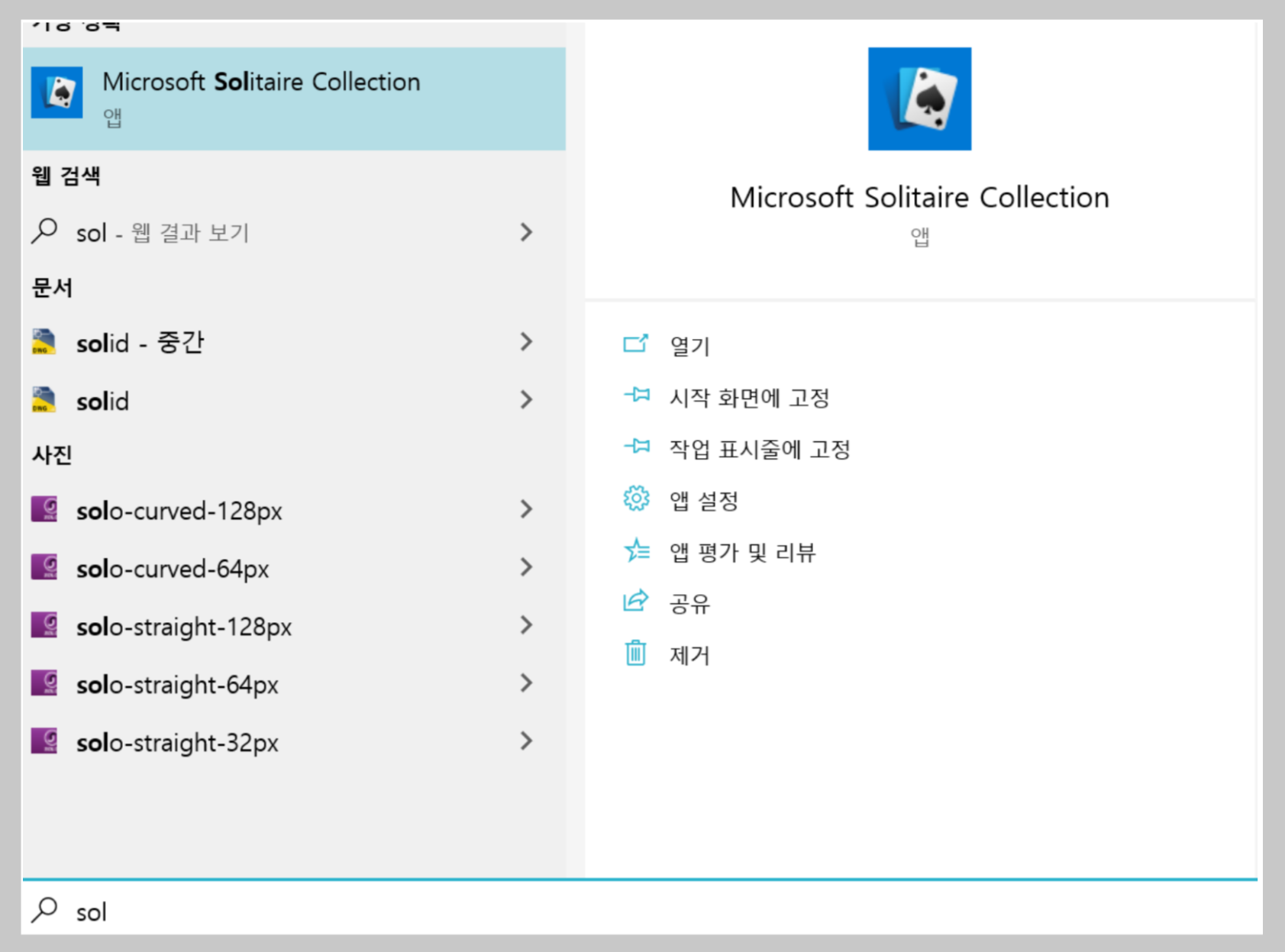The image size is (1285, 952).
Task: Click the gear icon for 앱 설정
Action: (x=636, y=499)
